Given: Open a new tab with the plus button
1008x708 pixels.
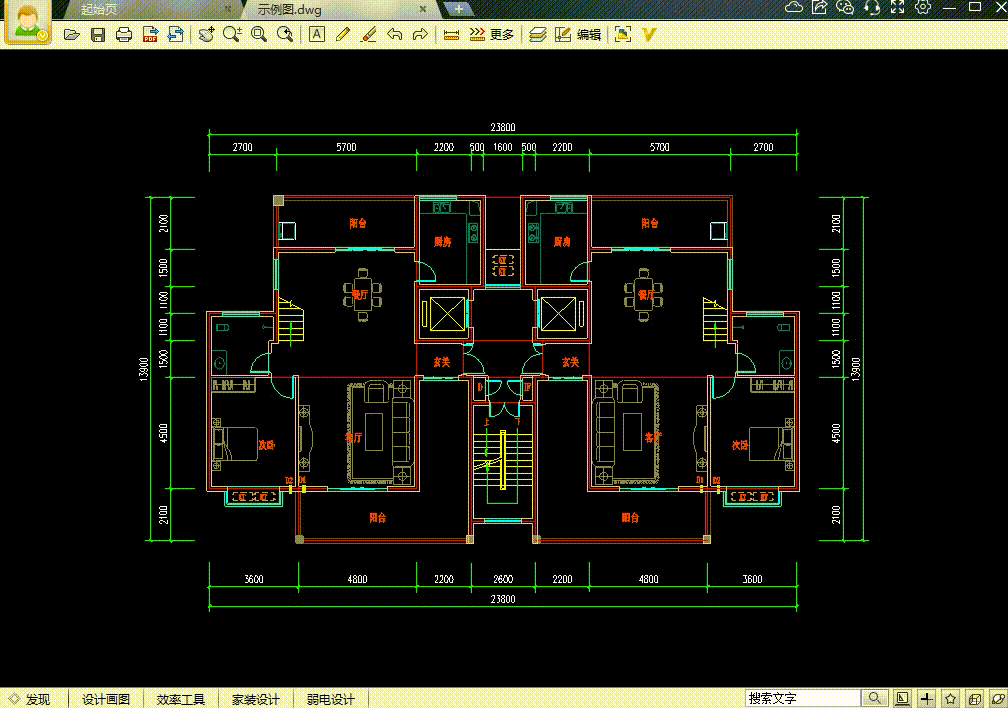Looking at the screenshot, I should point(457,8).
